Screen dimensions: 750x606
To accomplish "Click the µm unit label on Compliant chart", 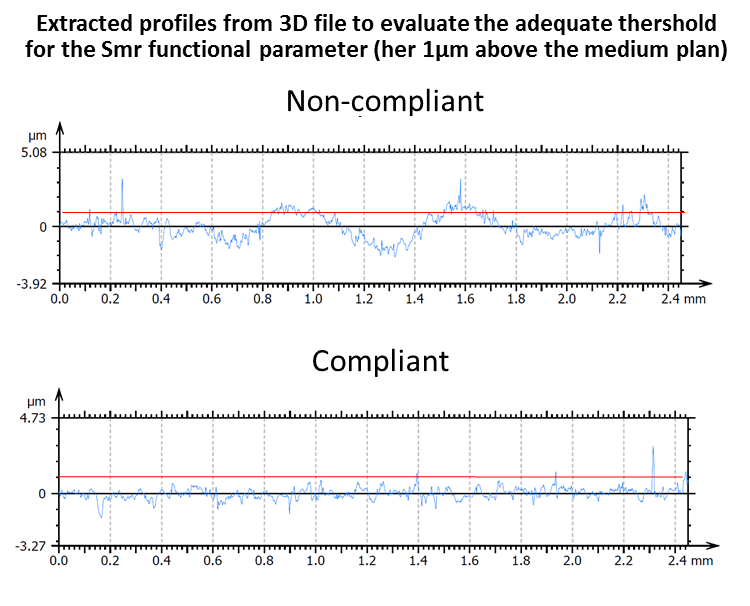I will pyautogui.click(x=36, y=401).
